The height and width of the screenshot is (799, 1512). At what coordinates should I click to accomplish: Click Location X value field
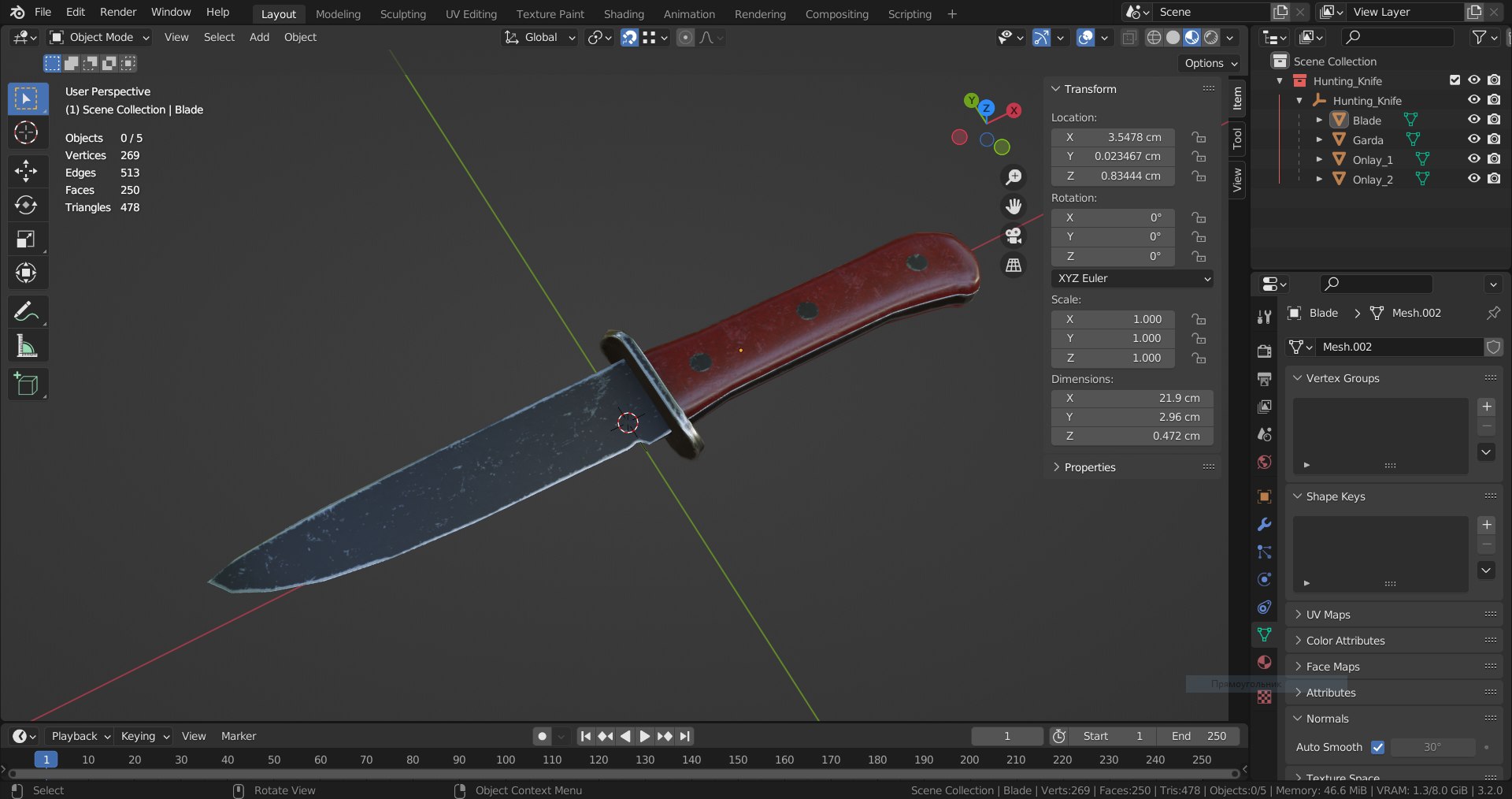click(1114, 137)
